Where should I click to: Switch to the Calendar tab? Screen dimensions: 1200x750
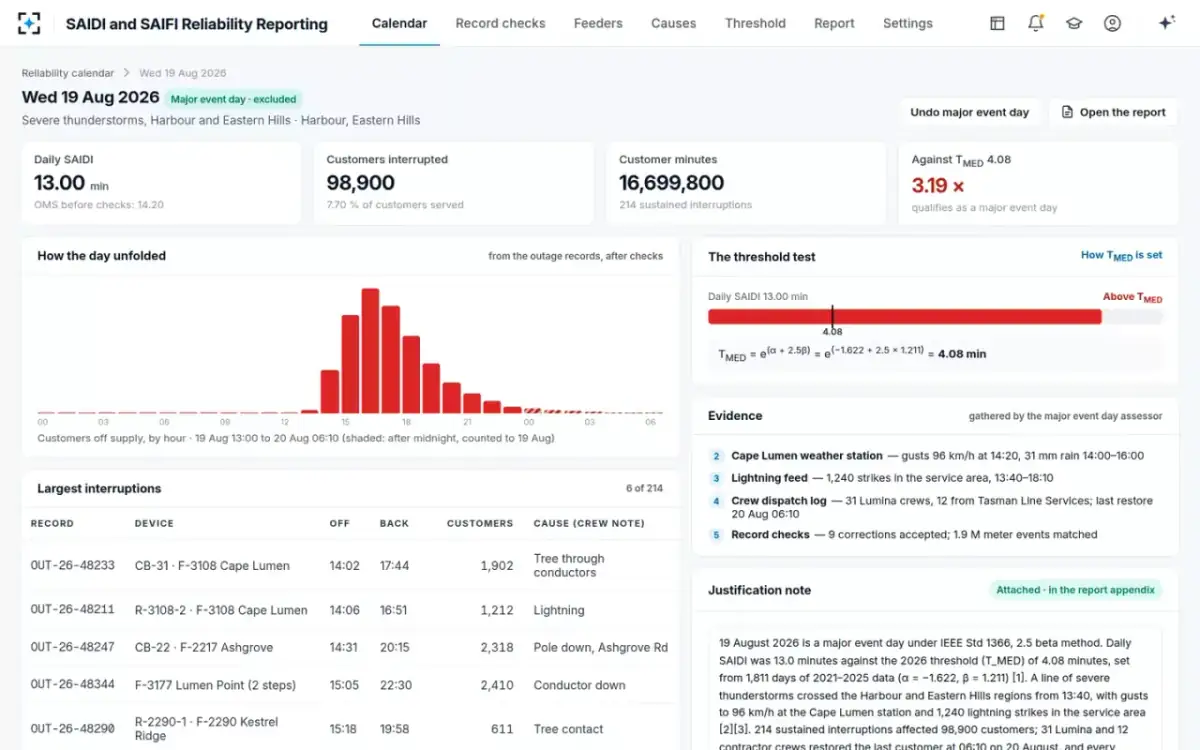[x=399, y=23]
